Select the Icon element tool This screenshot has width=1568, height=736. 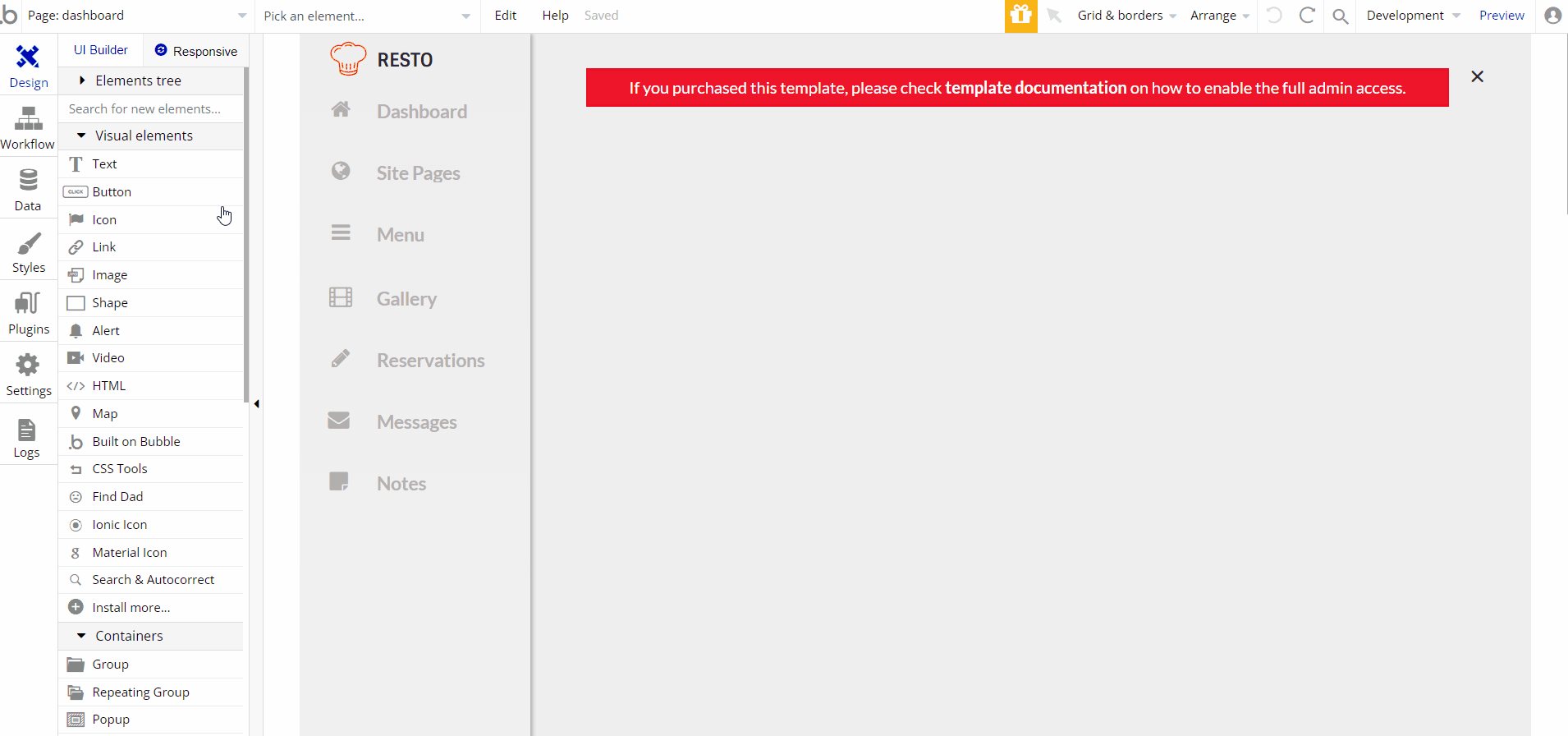151,220
